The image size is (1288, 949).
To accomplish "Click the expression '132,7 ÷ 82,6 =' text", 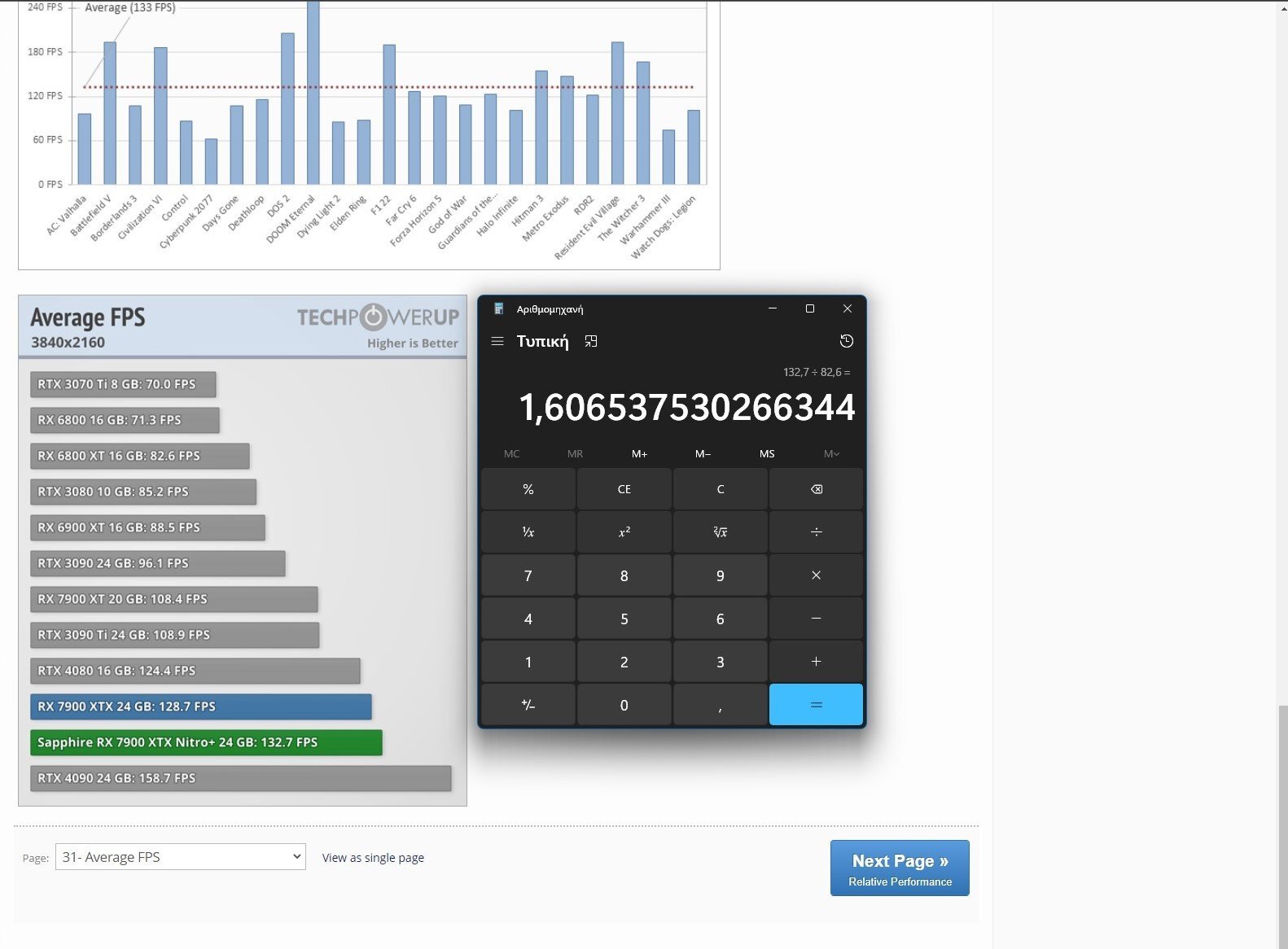I will [817, 372].
